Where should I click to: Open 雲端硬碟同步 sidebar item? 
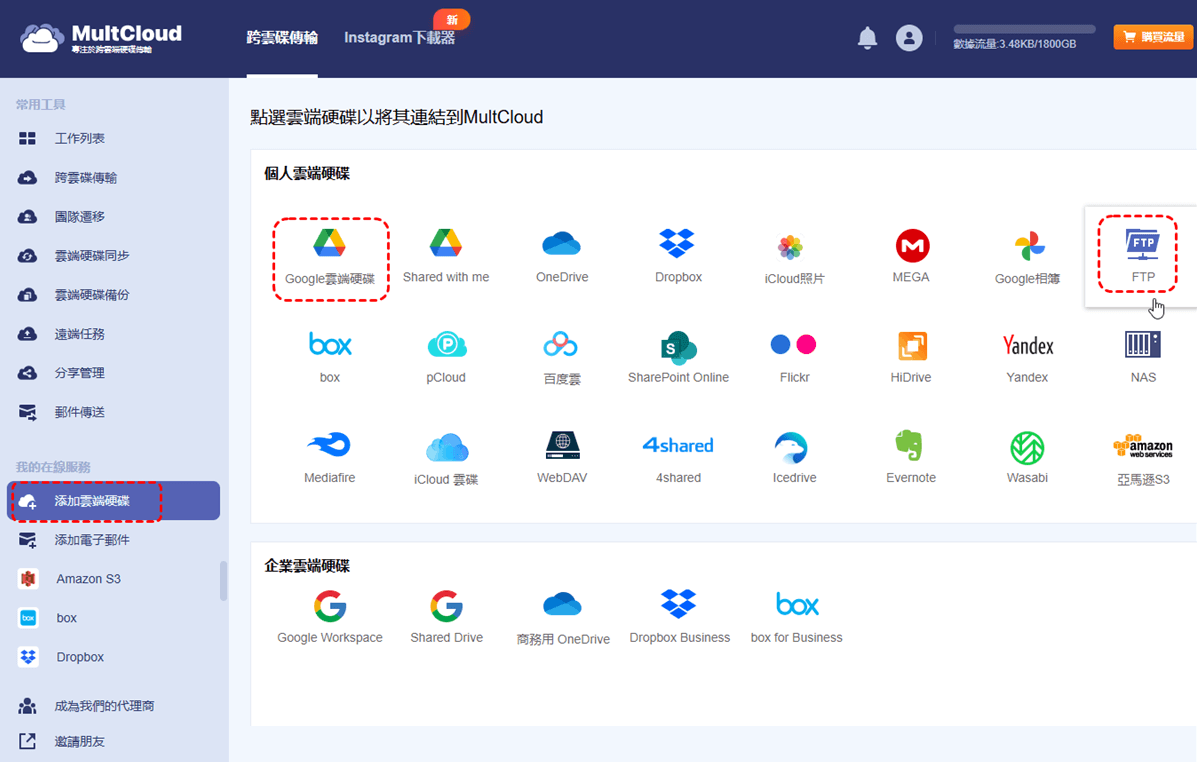(92, 256)
